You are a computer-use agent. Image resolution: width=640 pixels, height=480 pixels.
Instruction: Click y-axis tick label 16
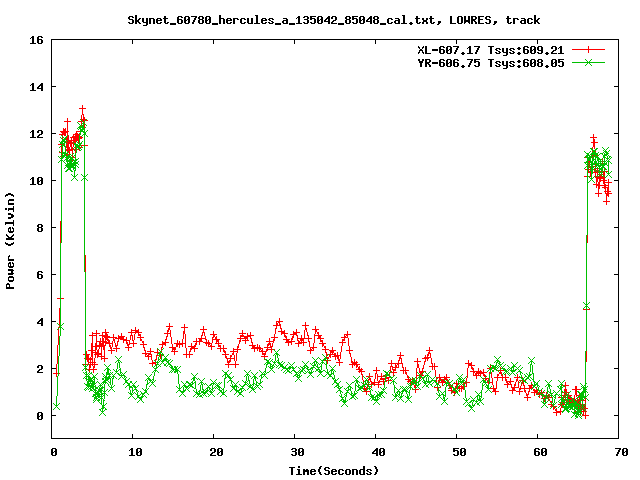click(36, 40)
